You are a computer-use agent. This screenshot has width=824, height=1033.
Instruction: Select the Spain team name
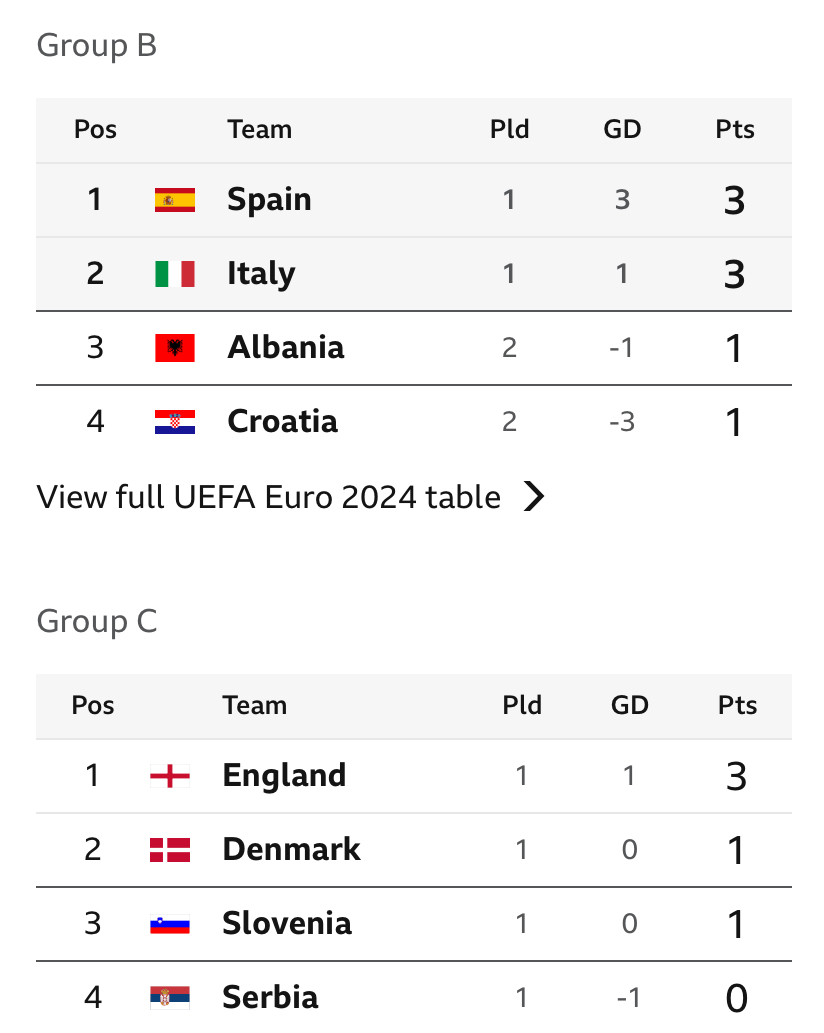coord(269,200)
